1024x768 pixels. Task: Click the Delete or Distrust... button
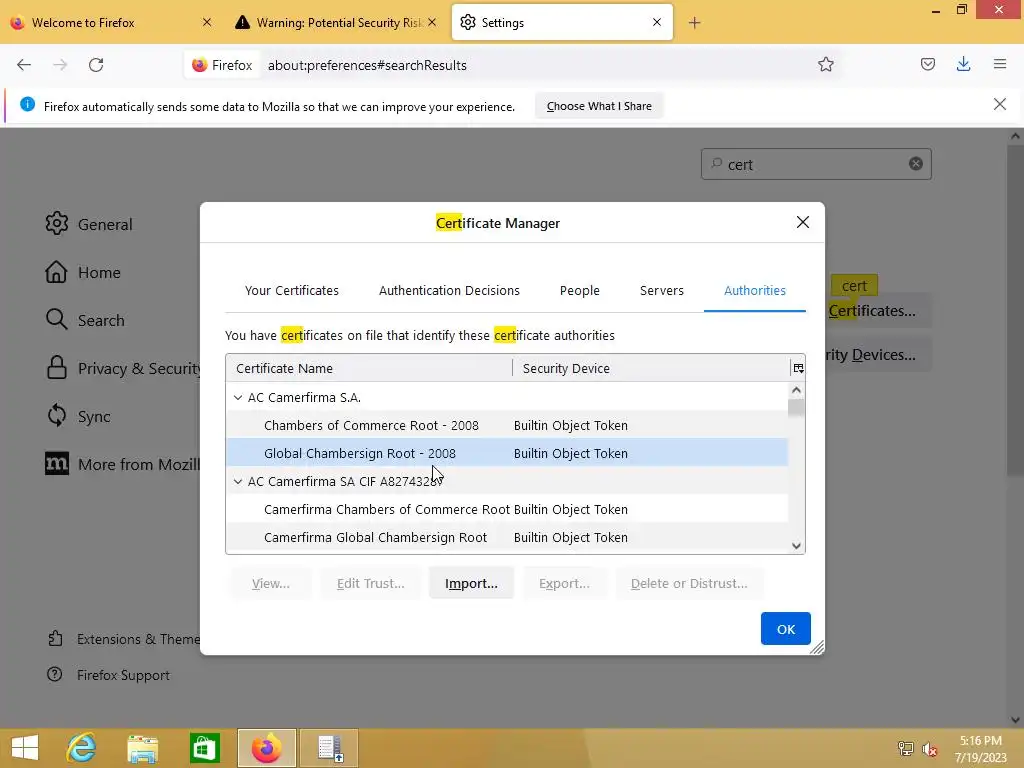tap(689, 583)
